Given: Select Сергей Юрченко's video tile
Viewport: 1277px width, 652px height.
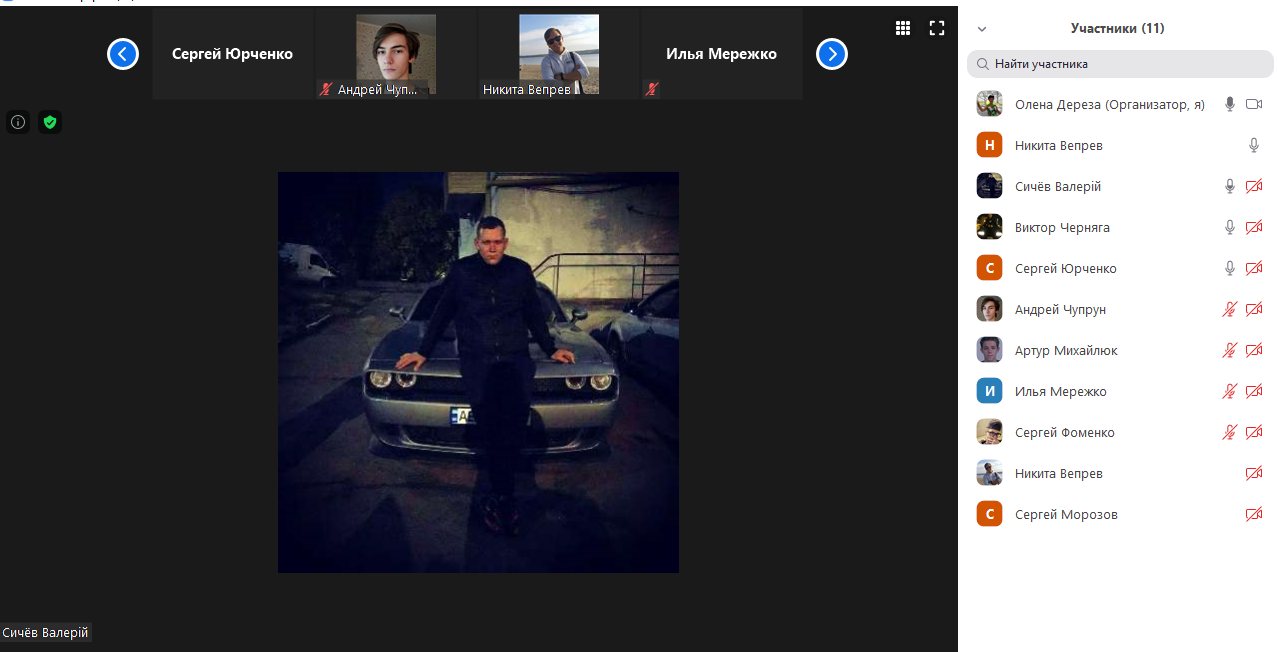Looking at the screenshot, I should [x=233, y=54].
